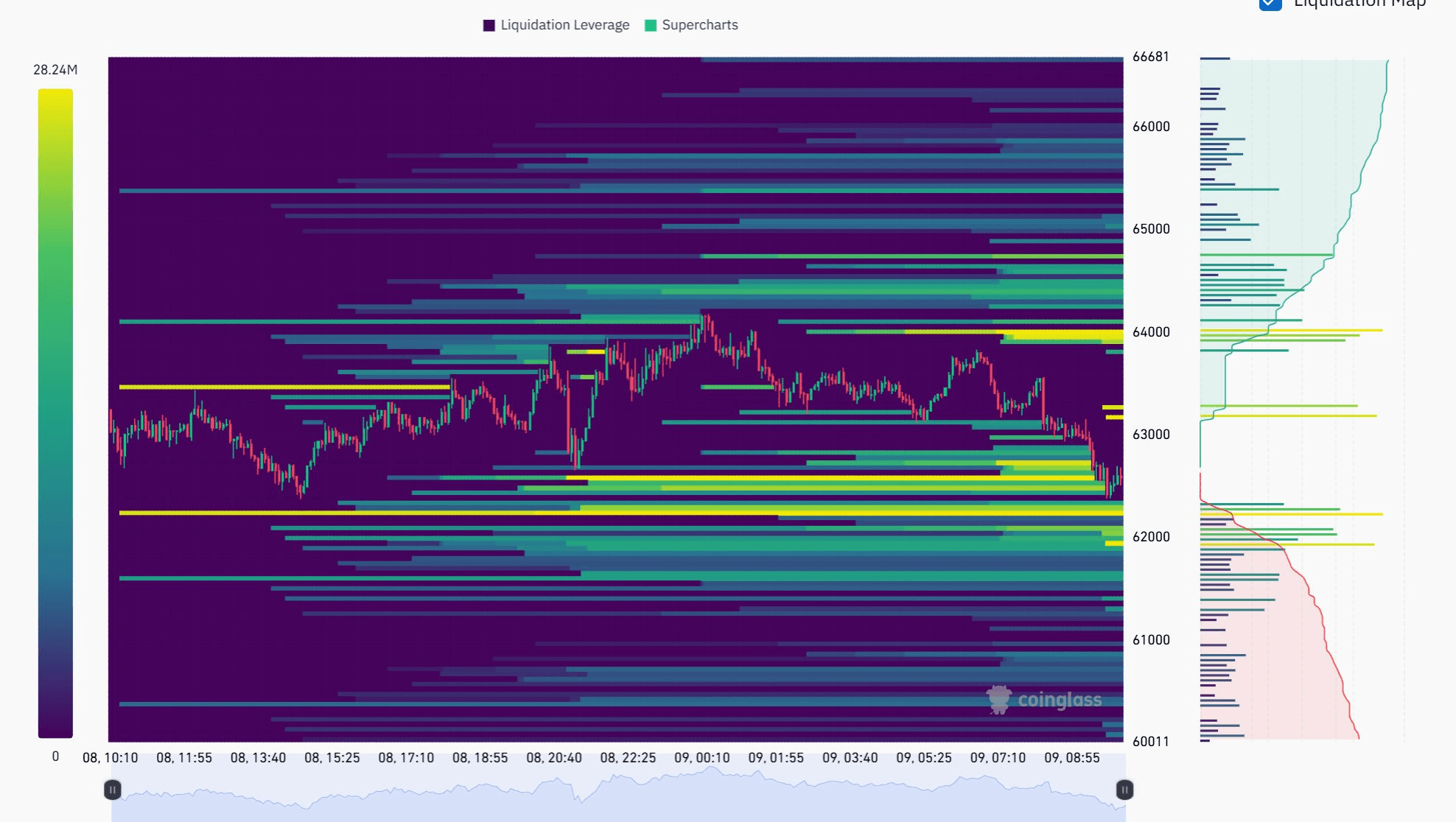Click the 28.24M maximum scale value

click(x=55, y=70)
